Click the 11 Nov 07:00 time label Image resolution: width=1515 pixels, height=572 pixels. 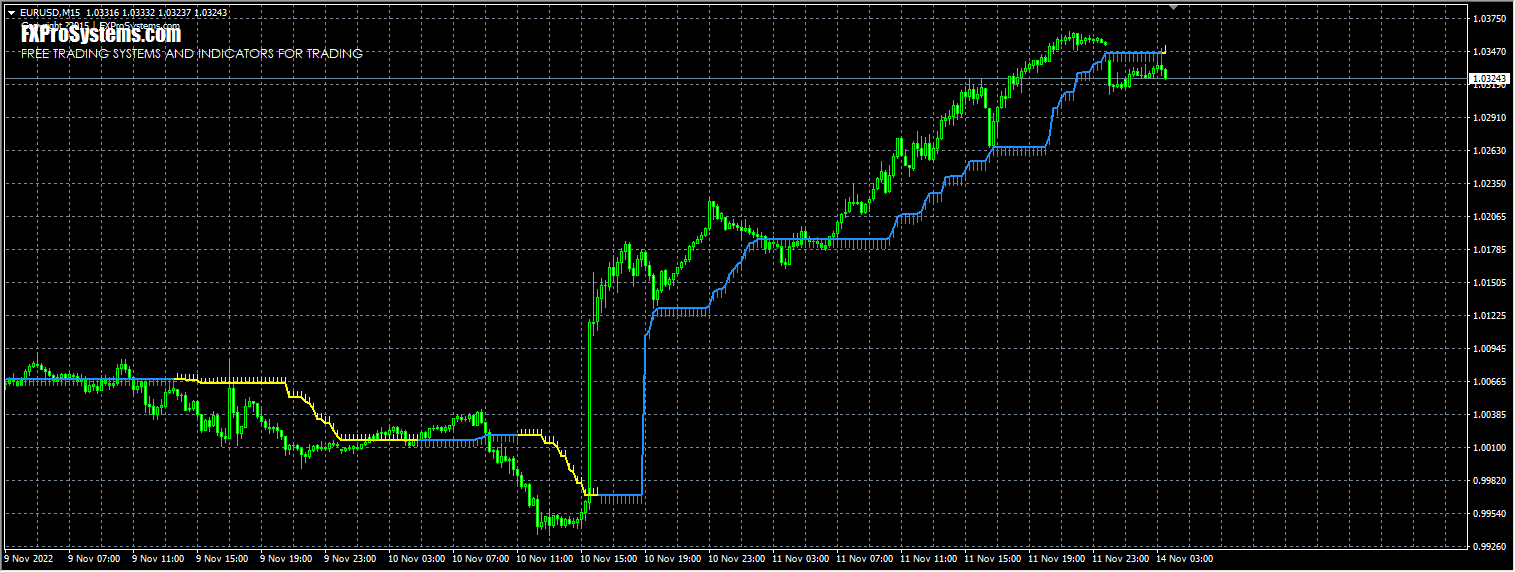tap(865, 560)
